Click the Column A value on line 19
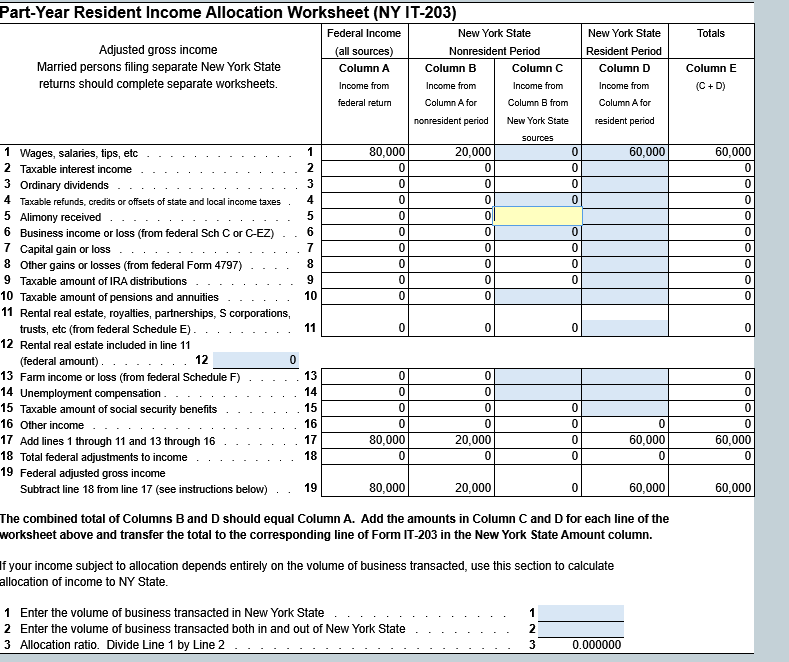 (387, 488)
